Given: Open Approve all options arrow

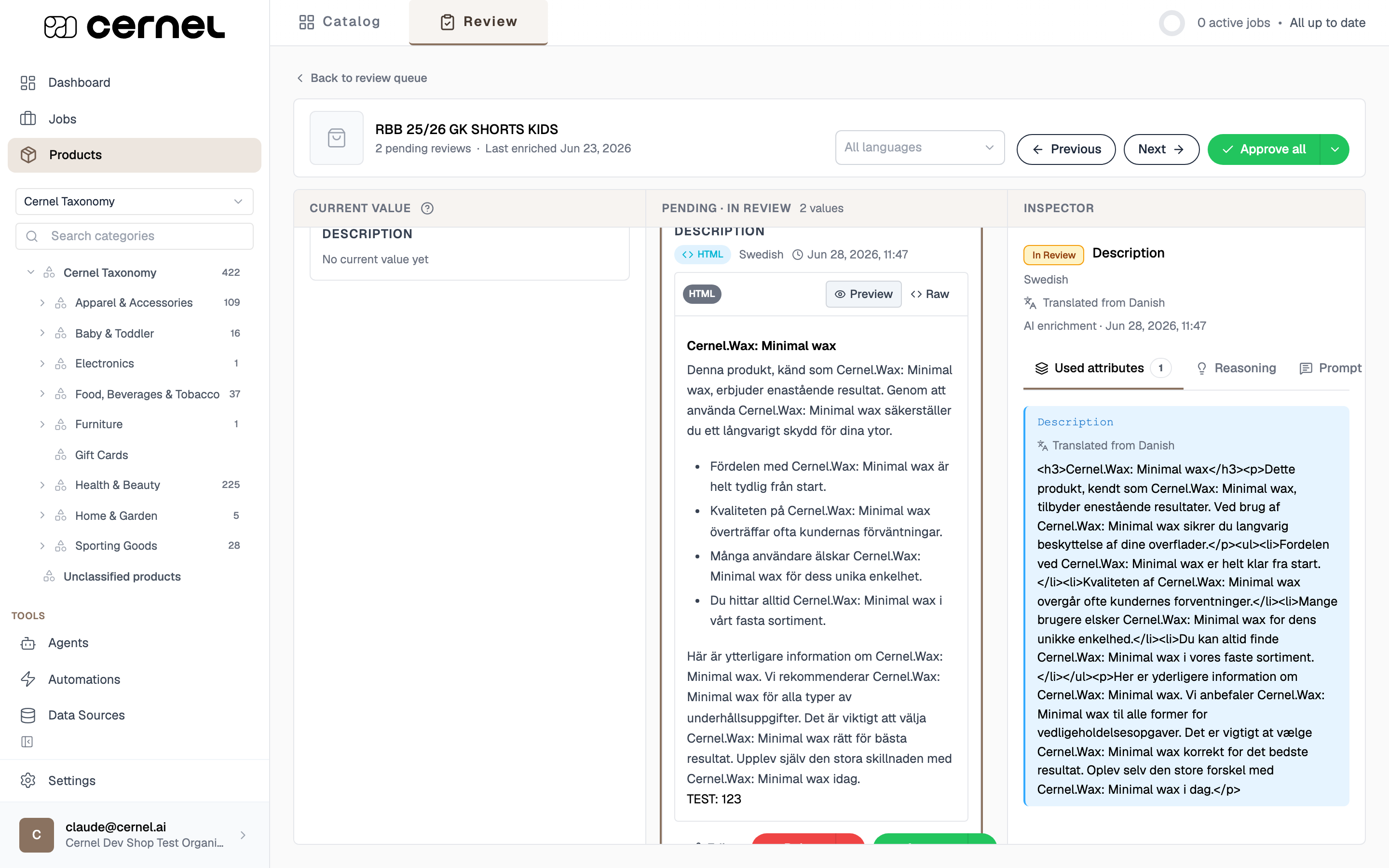Looking at the screenshot, I should click(x=1335, y=149).
